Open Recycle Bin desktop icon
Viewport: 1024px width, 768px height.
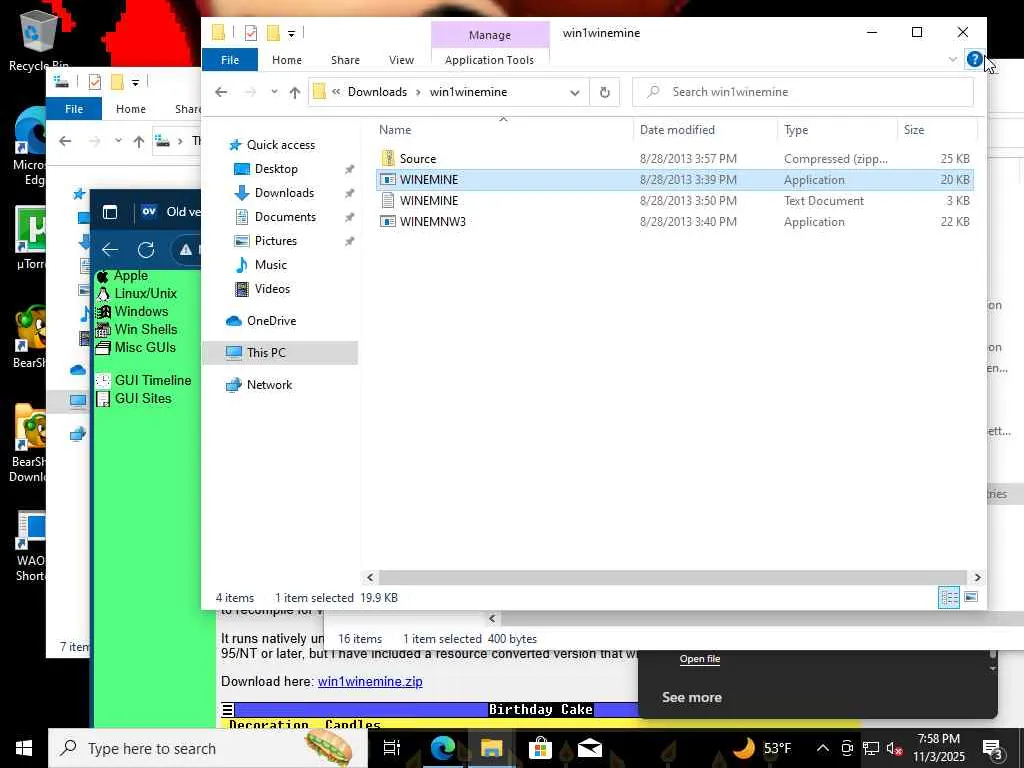(38, 40)
